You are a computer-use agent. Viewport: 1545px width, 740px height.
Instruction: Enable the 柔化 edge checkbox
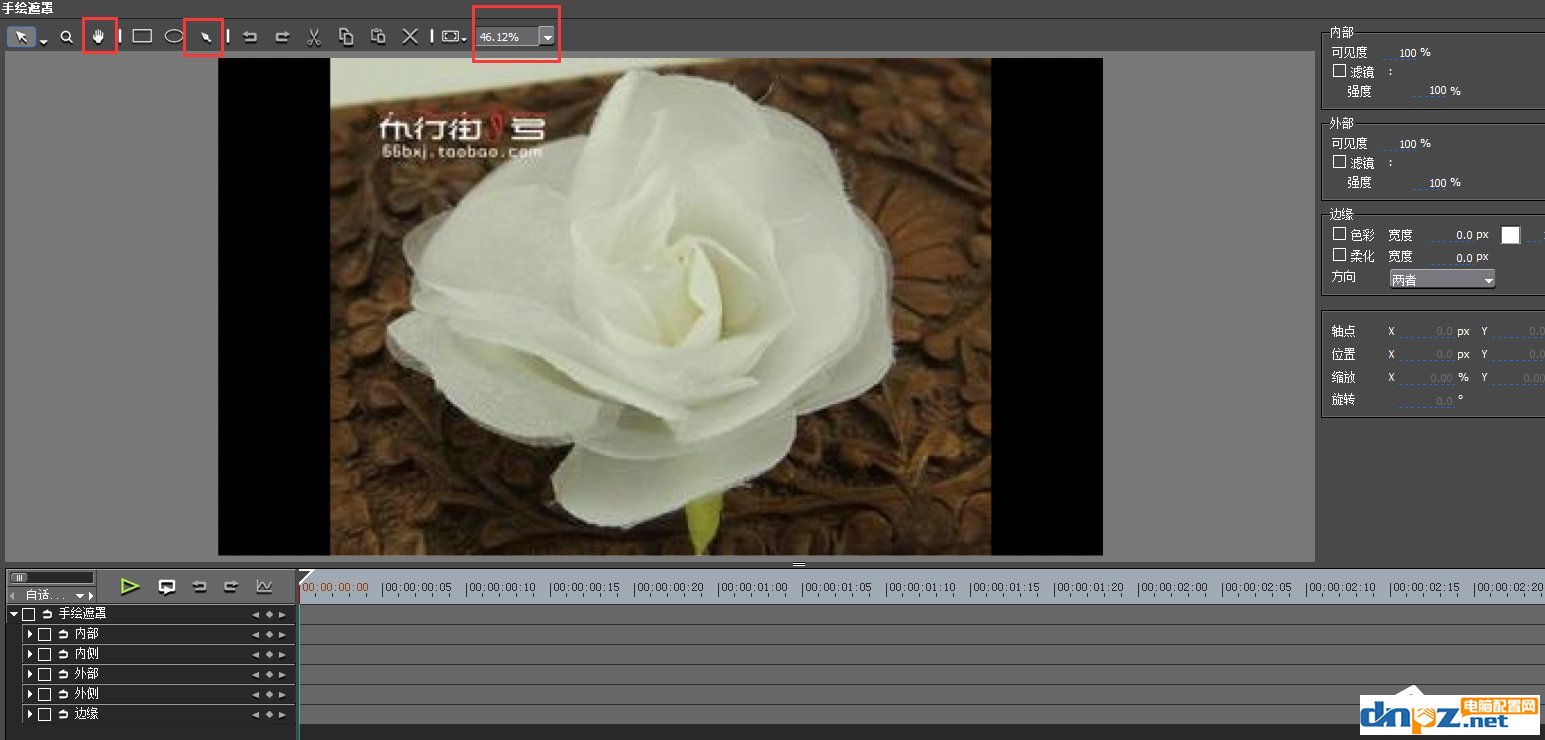pos(1340,255)
